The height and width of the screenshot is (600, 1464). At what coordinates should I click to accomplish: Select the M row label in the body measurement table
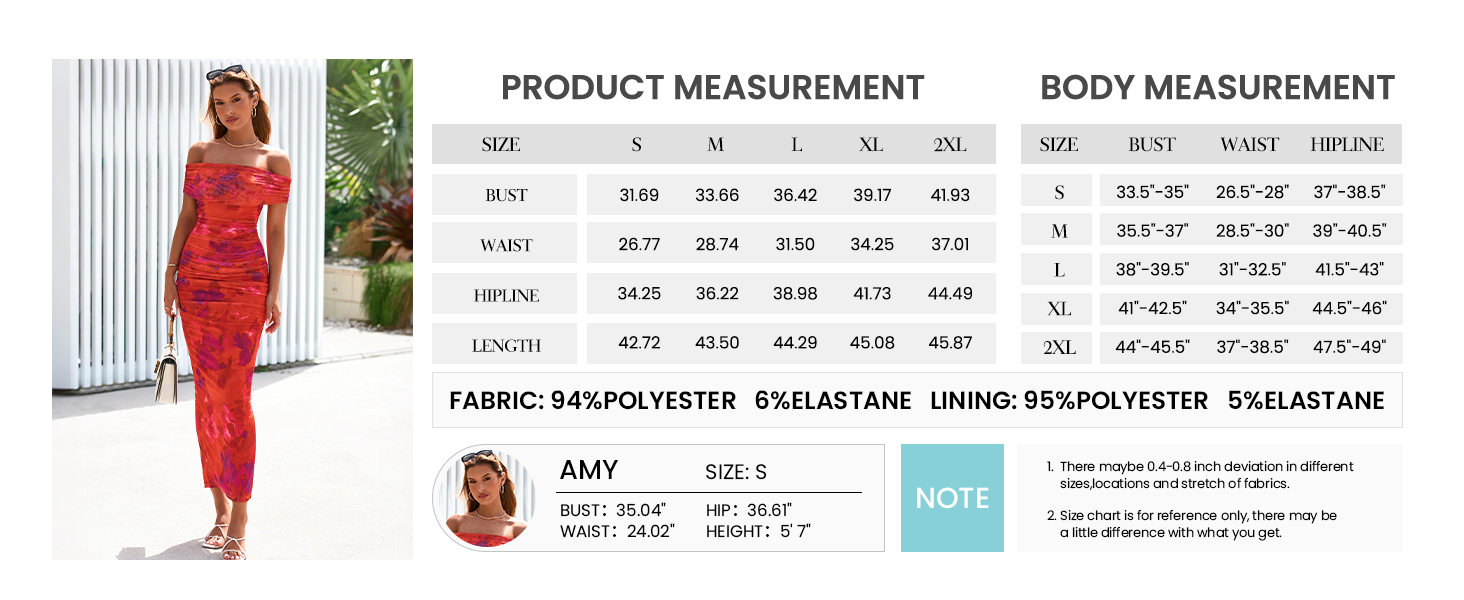[x=1059, y=231]
